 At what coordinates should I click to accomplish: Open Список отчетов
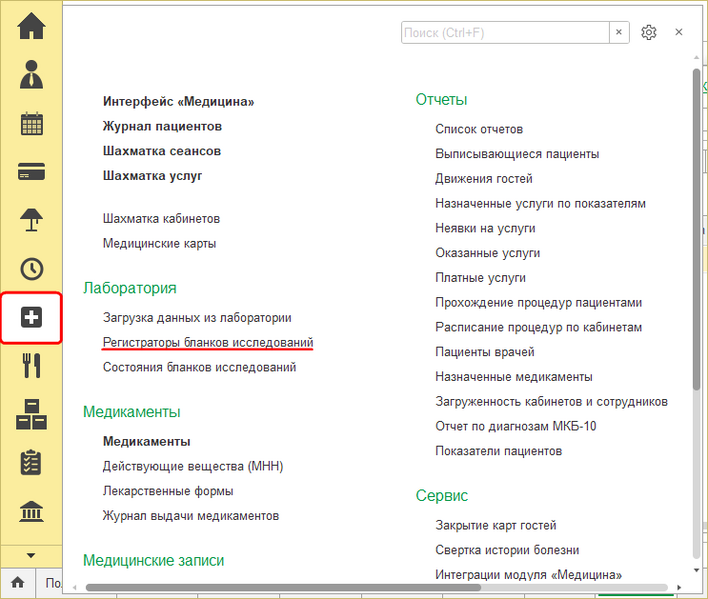(x=479, y=129)
